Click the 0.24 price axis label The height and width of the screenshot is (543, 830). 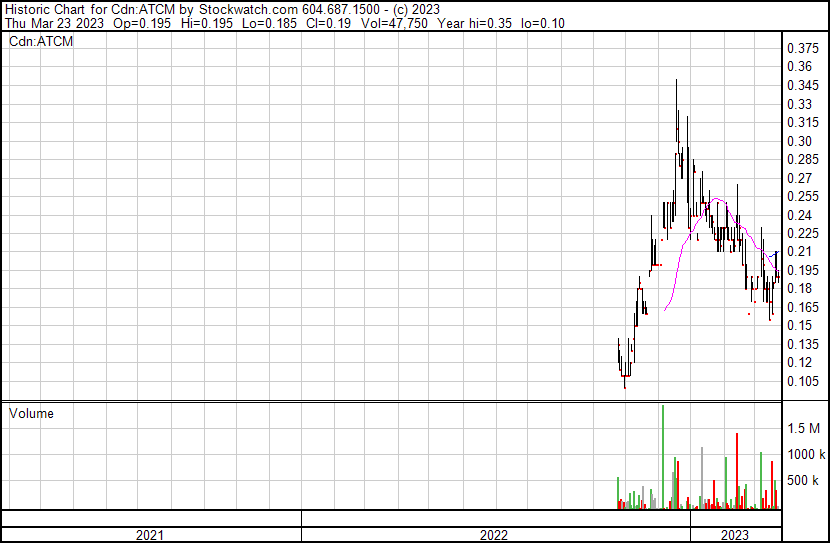coord(799,215)
